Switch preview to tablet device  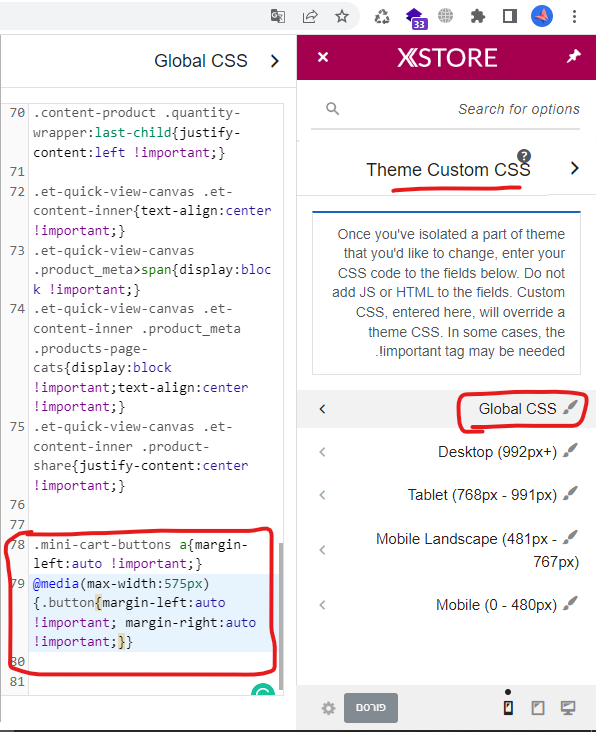pyautogui.click(x=538, y=708)
